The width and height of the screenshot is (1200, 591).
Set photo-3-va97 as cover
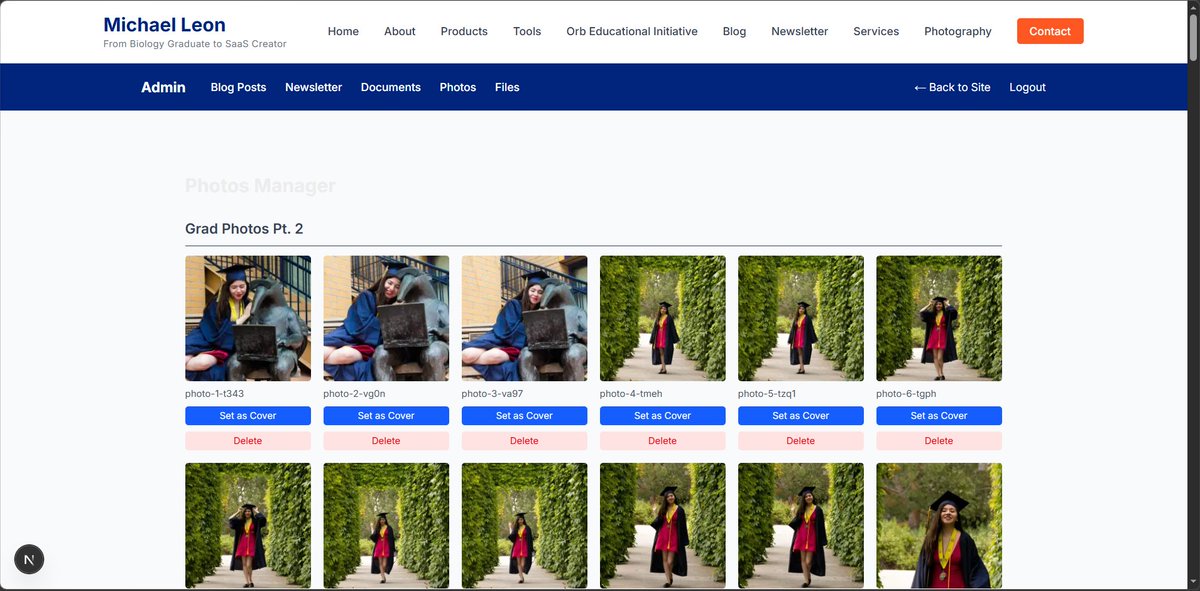(x=524, y=416)
